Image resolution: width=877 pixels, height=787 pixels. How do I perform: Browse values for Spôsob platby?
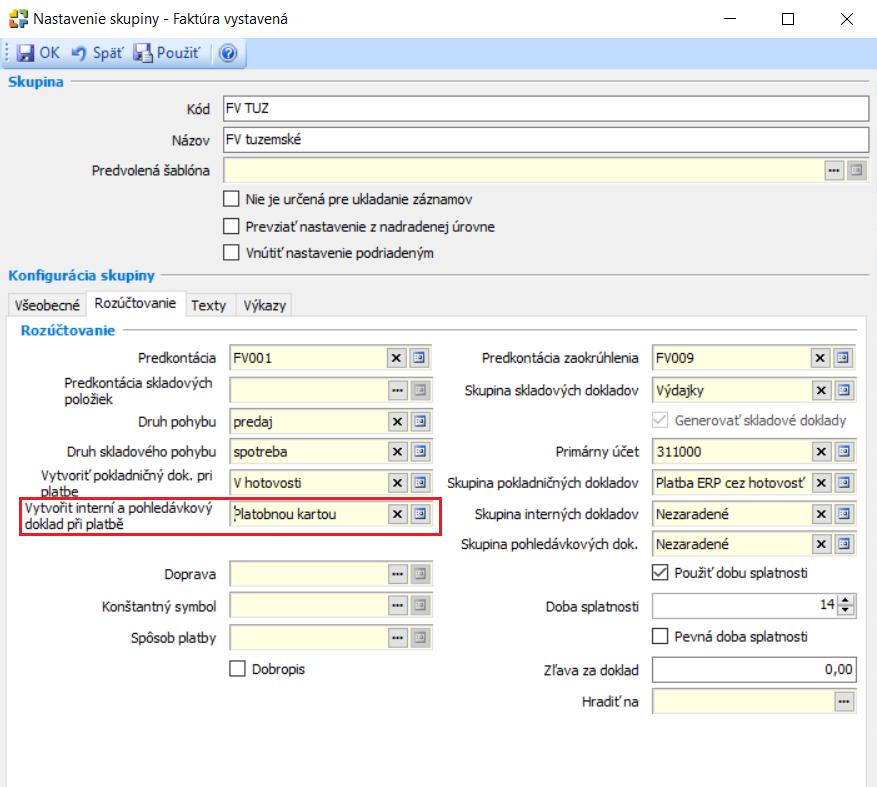pyautogui.click(x=397, y=638)
